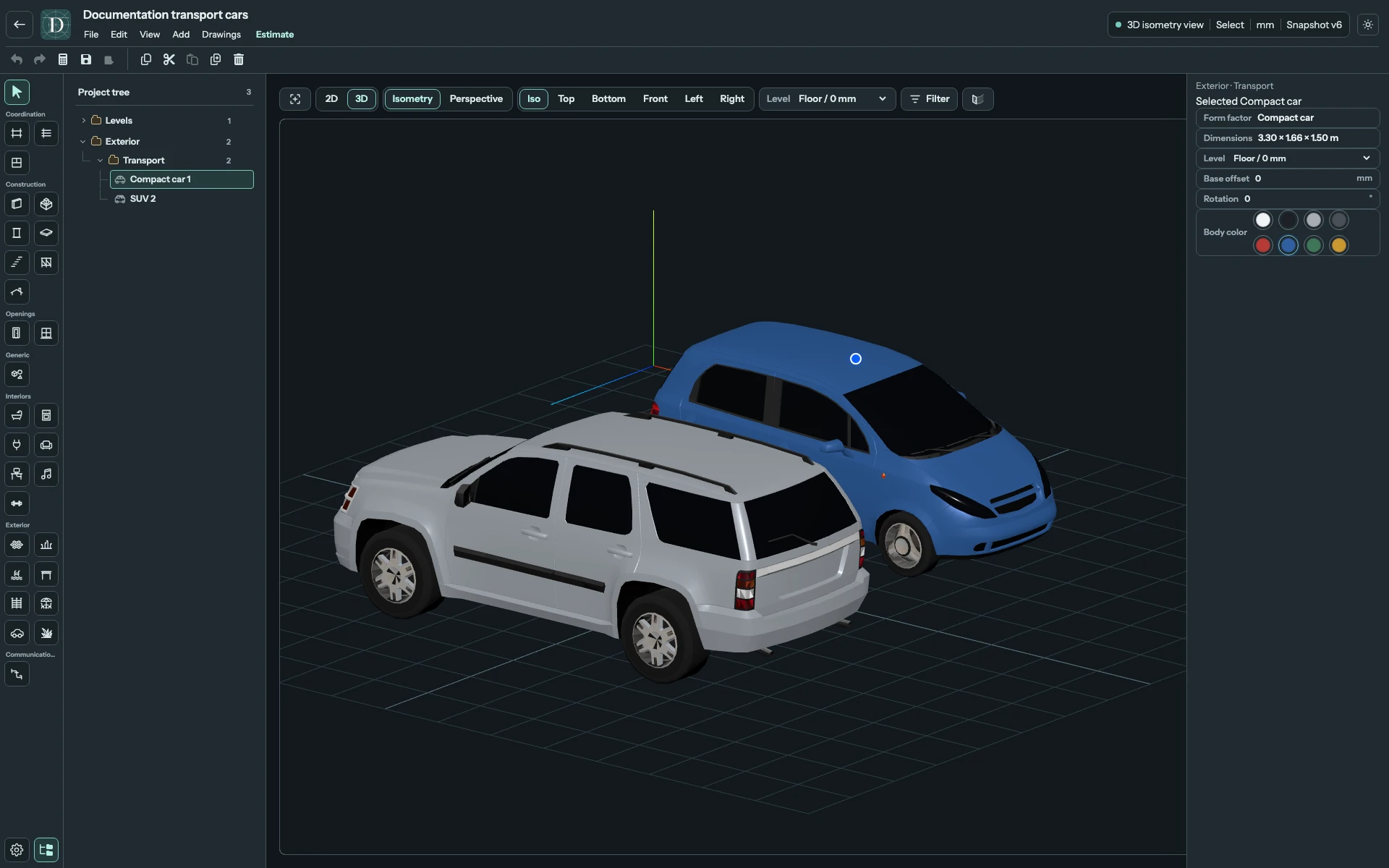The image size is (1389, 868).
Task: Choose the yellow body color swatch
Action: (x=1339, y=245)
